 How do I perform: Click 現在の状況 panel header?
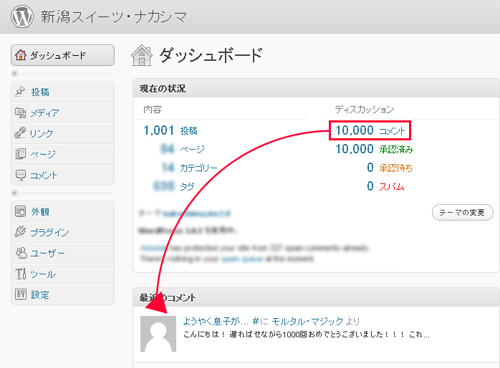click(x=315, y=88)
